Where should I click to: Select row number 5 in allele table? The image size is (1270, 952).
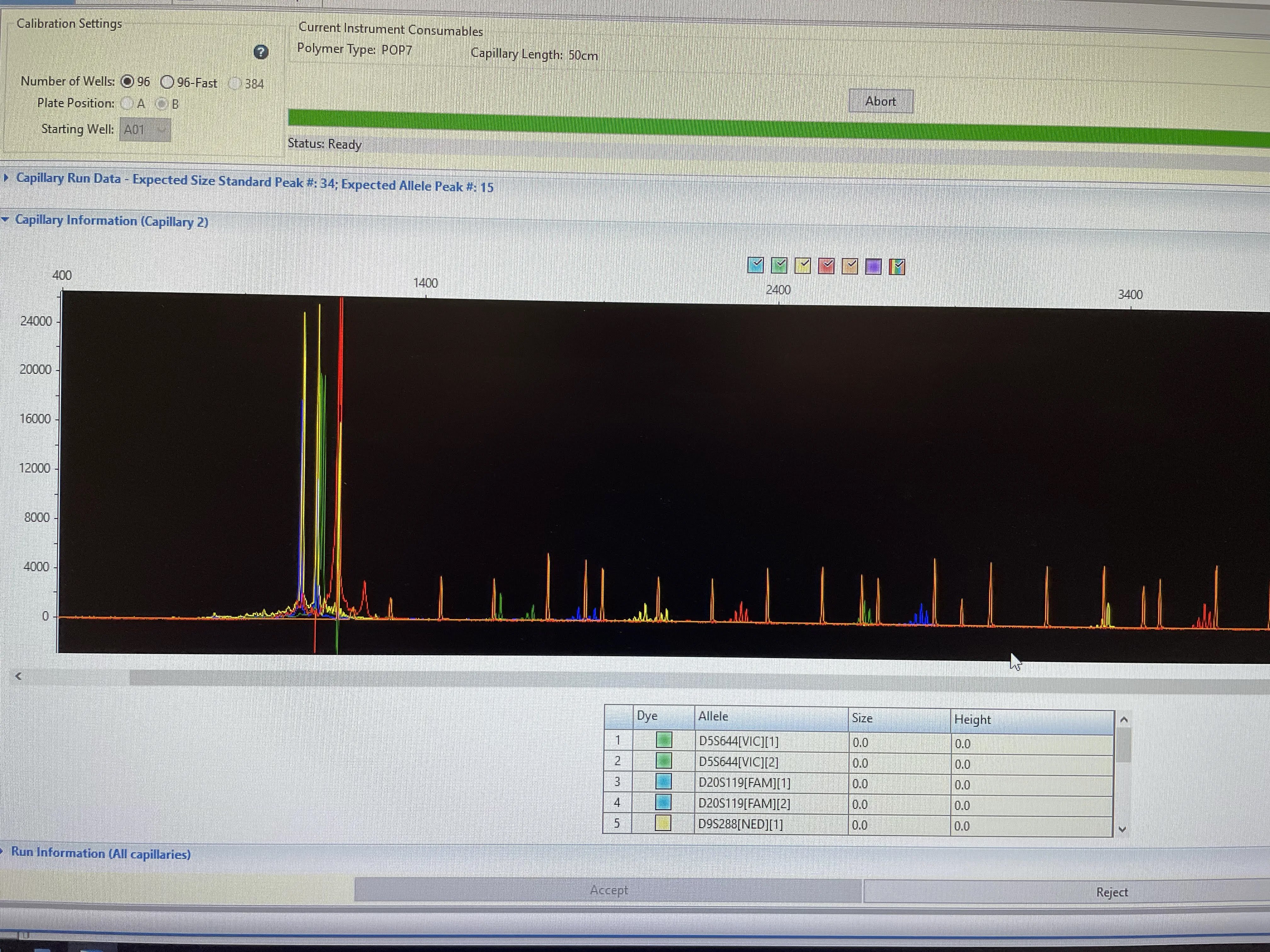617,823
